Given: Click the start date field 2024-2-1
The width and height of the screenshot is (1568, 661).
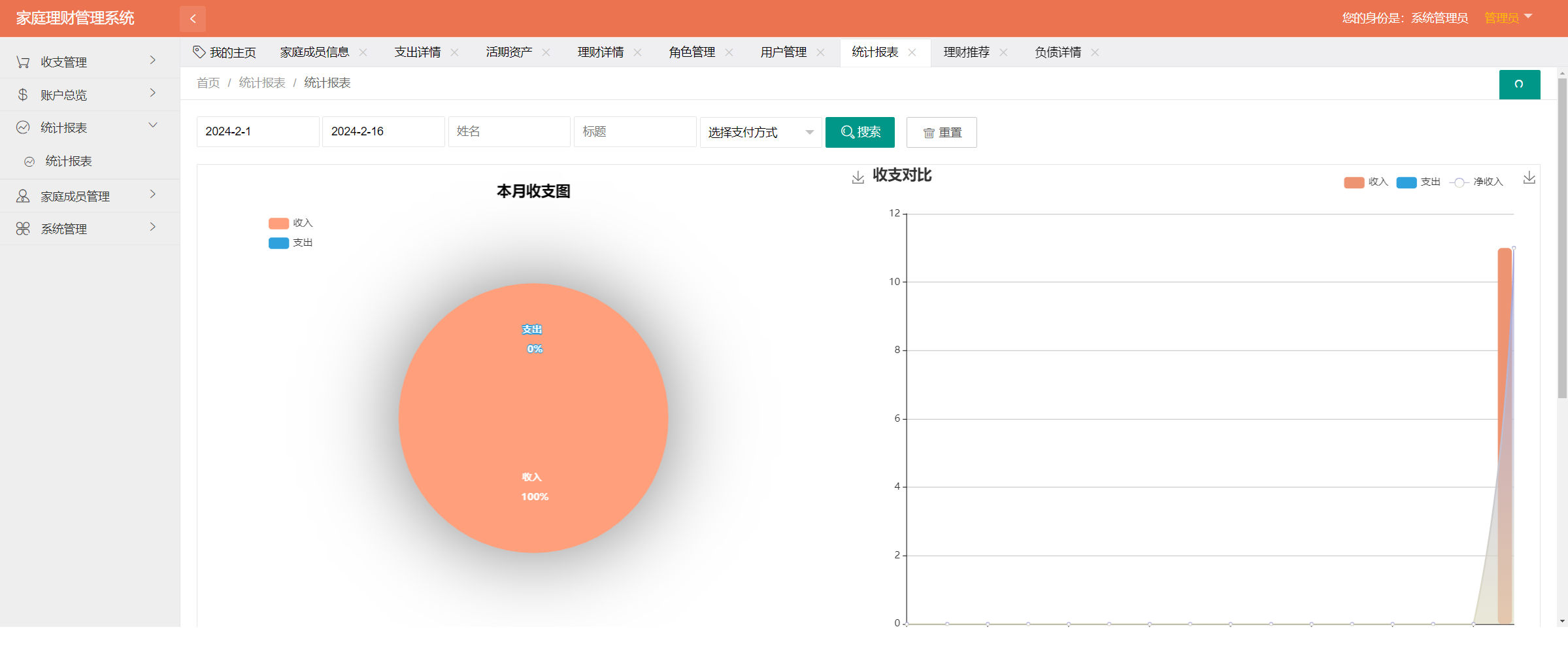Looking at the screenshot, I should (258, 131).
